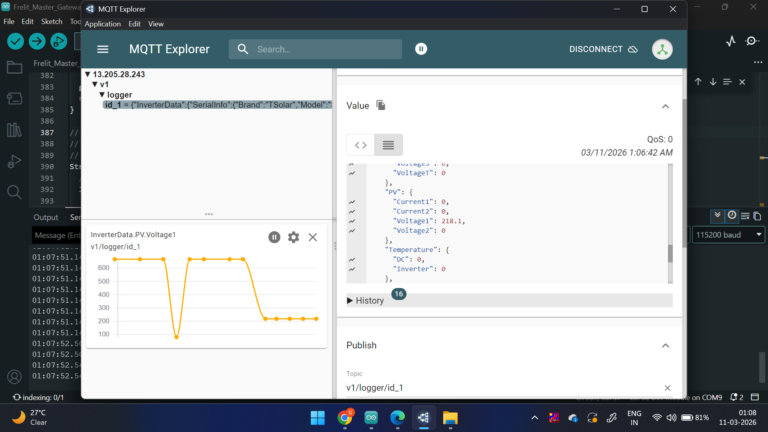Go to next find match arrow
This screenshot has height=432, width=768.
coord(713,82)
